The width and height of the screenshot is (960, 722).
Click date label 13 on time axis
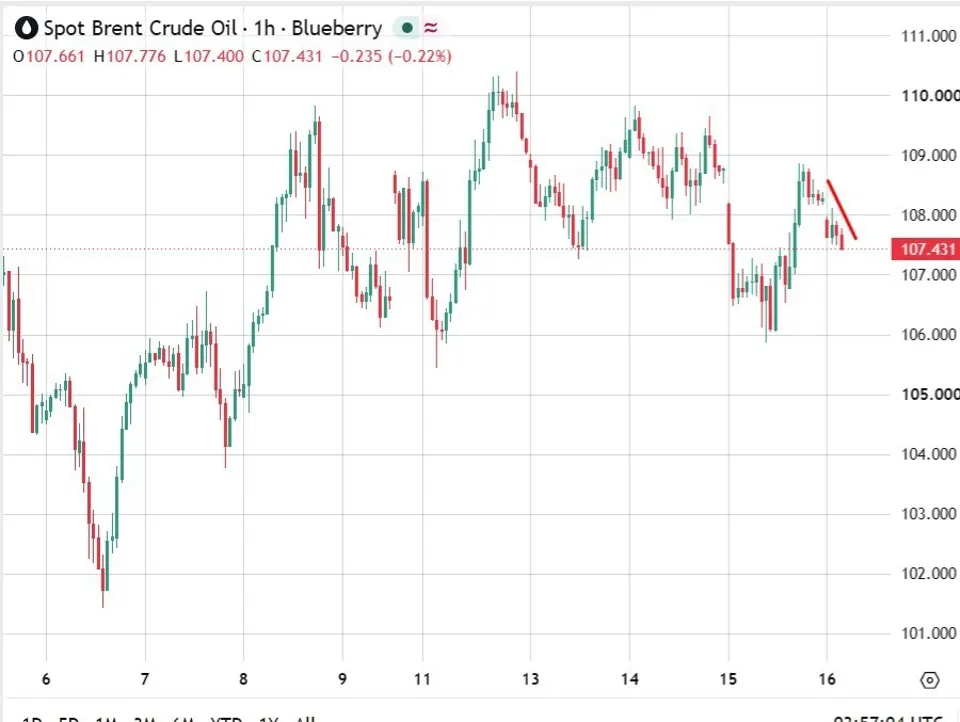(x=531, y=679)
